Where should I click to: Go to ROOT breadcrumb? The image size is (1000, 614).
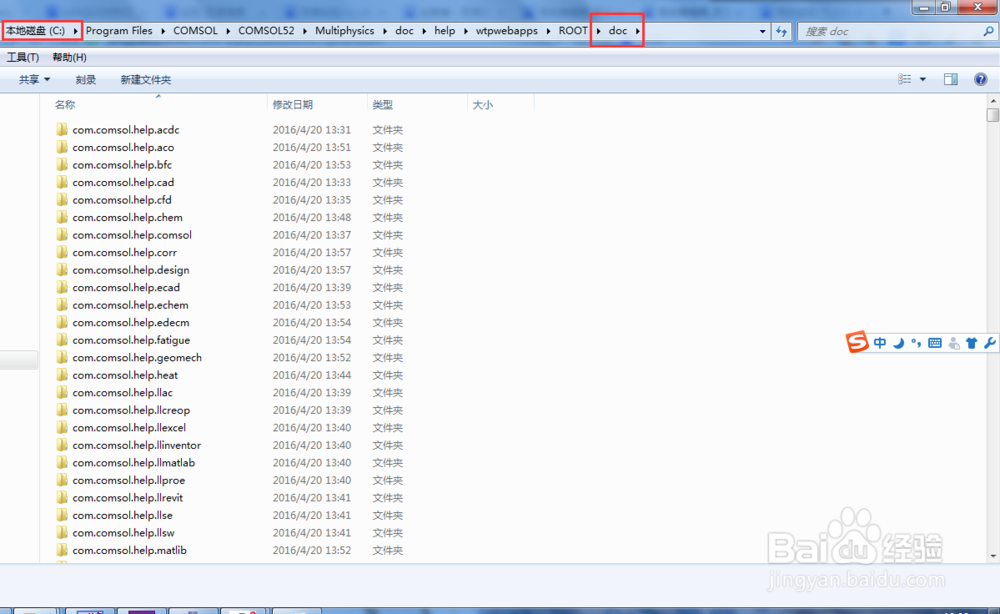pyautogui.click(x=573, y=31)
